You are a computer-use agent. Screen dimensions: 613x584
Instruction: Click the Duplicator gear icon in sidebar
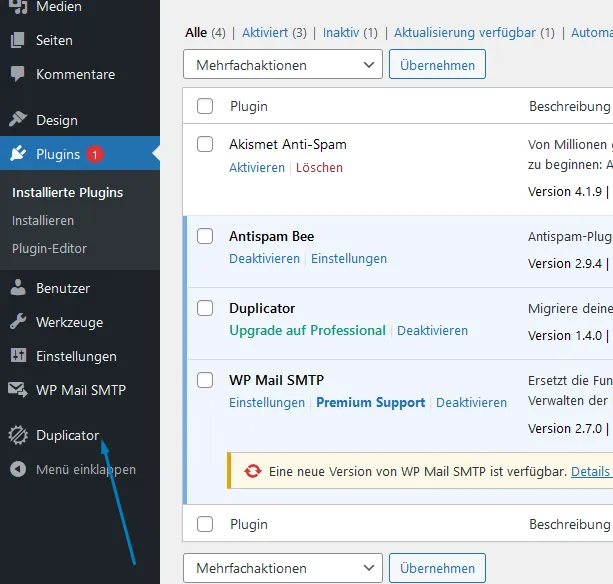[x=18, y=435]
